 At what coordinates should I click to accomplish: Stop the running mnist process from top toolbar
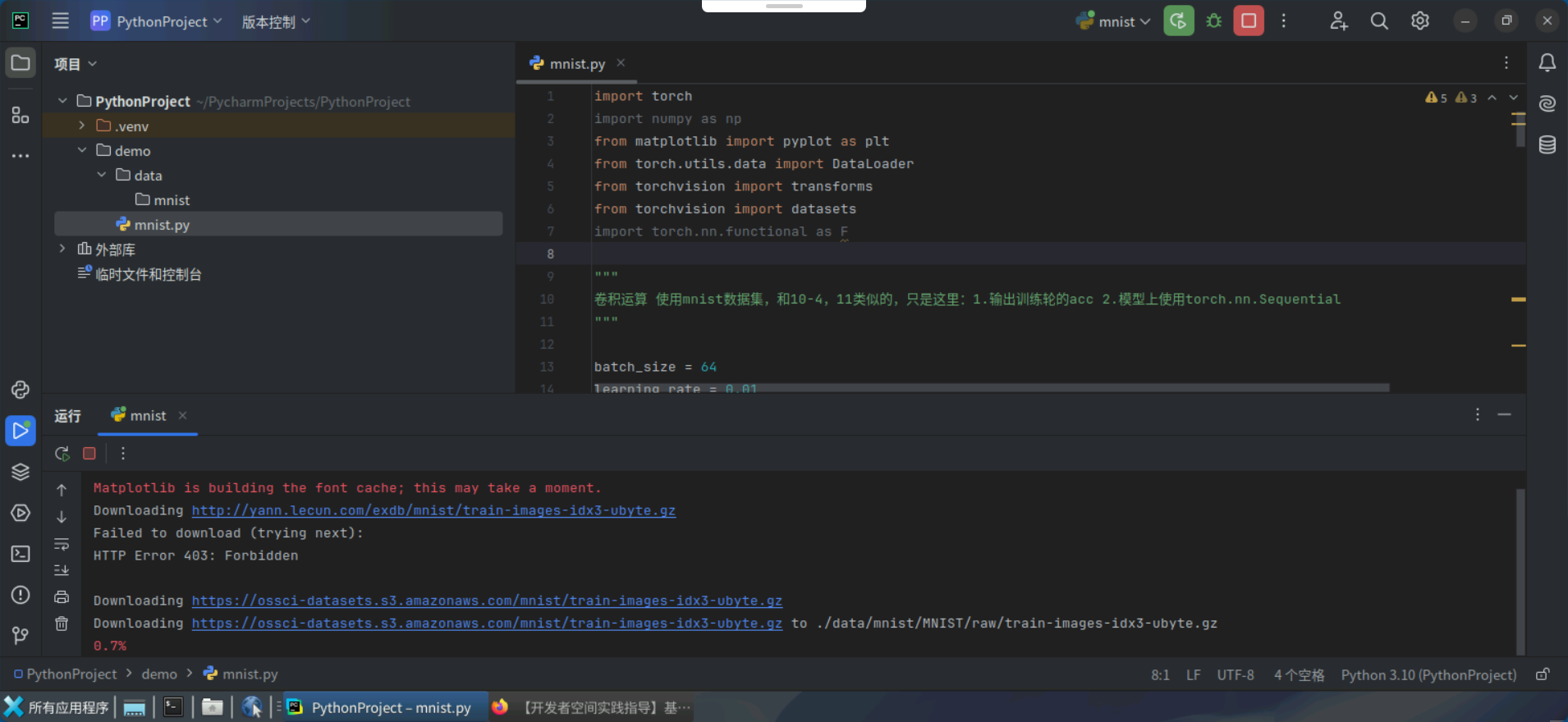[x=1248, y=21]
